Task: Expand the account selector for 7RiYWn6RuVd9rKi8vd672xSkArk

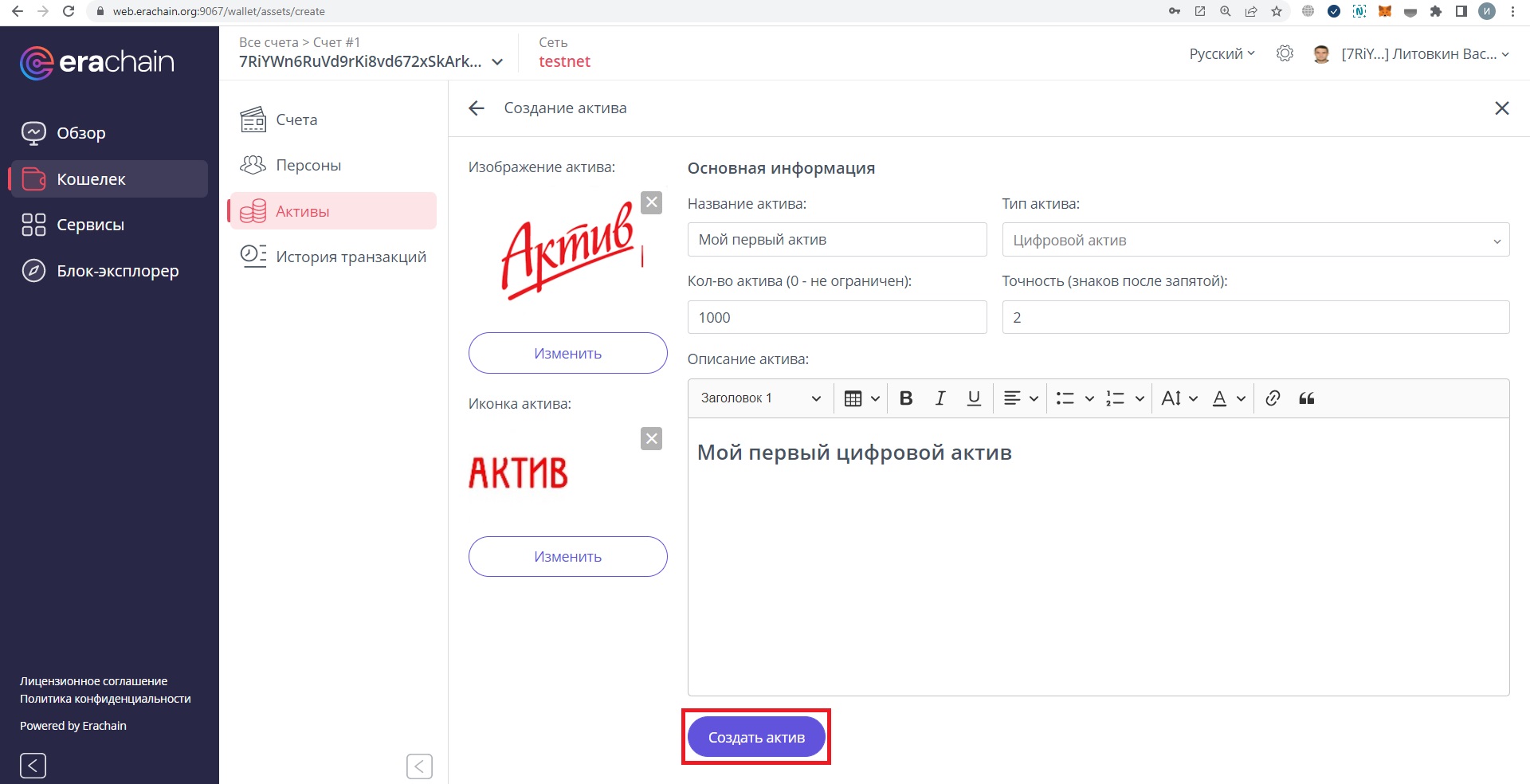Action: 498,61
